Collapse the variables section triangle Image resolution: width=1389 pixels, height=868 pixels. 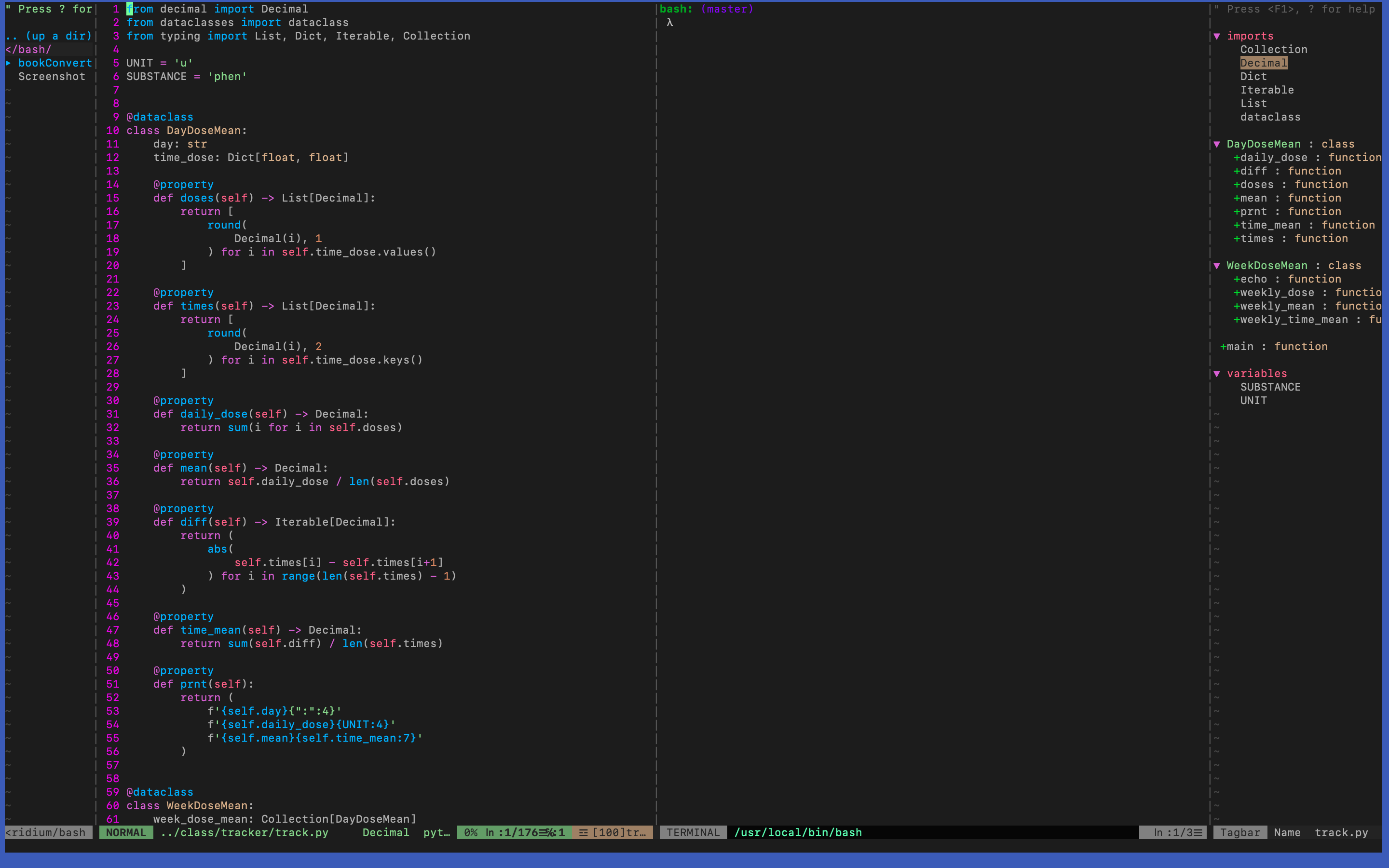click(1216, 374)
